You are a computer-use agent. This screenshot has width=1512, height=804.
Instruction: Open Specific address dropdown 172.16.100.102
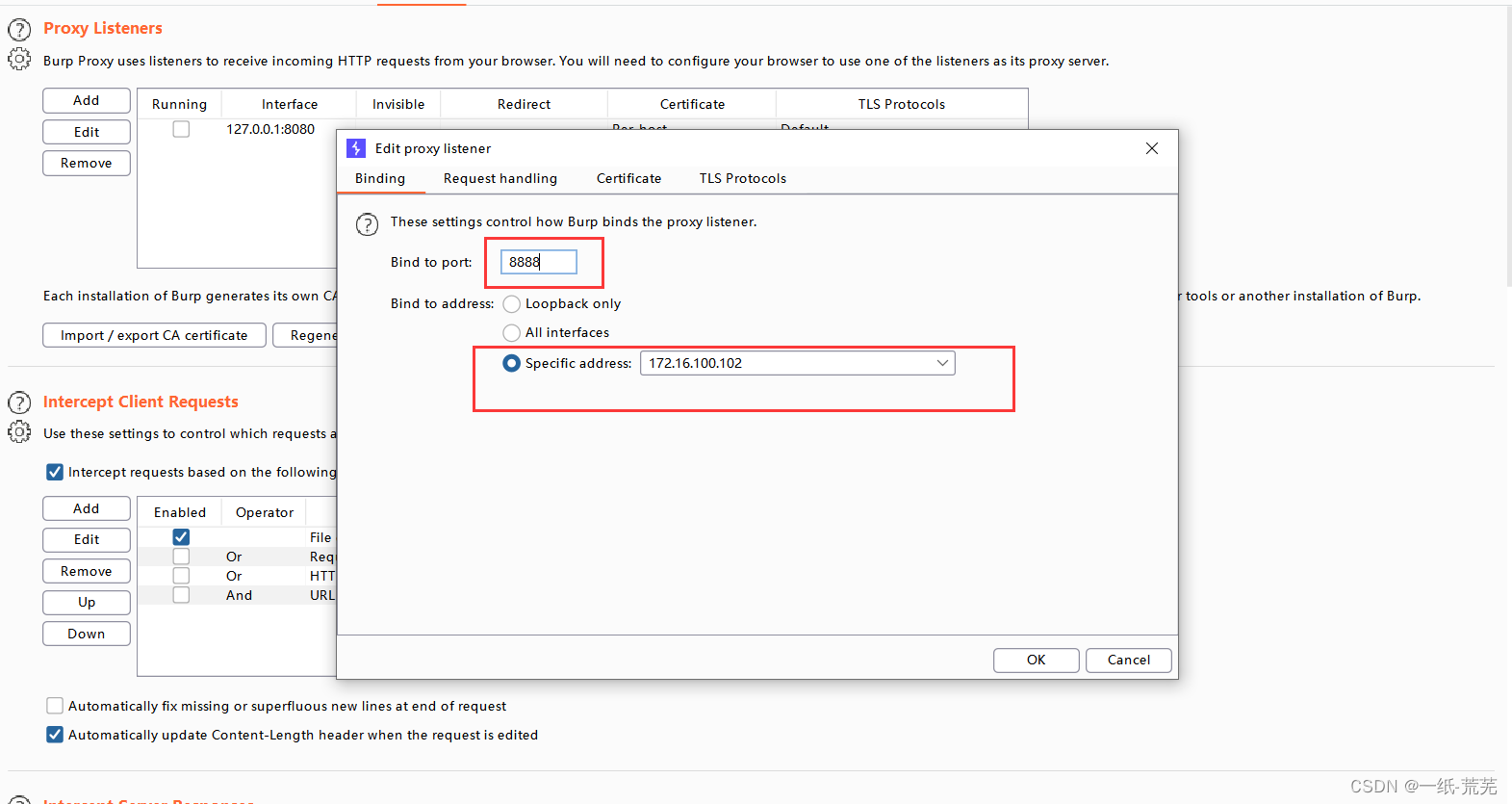797,363
